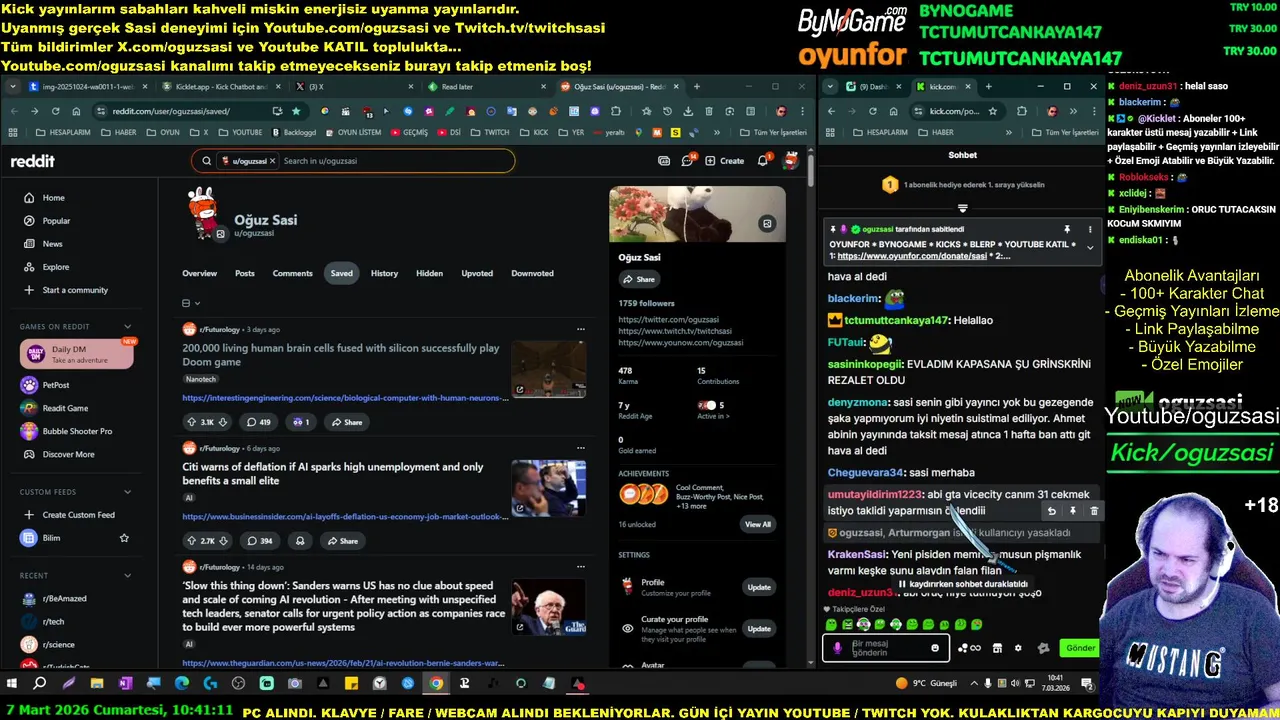This screenshot has width=1280, height=720.
Task: Edit the profile banner image icon
Action: tap(767, 224)
